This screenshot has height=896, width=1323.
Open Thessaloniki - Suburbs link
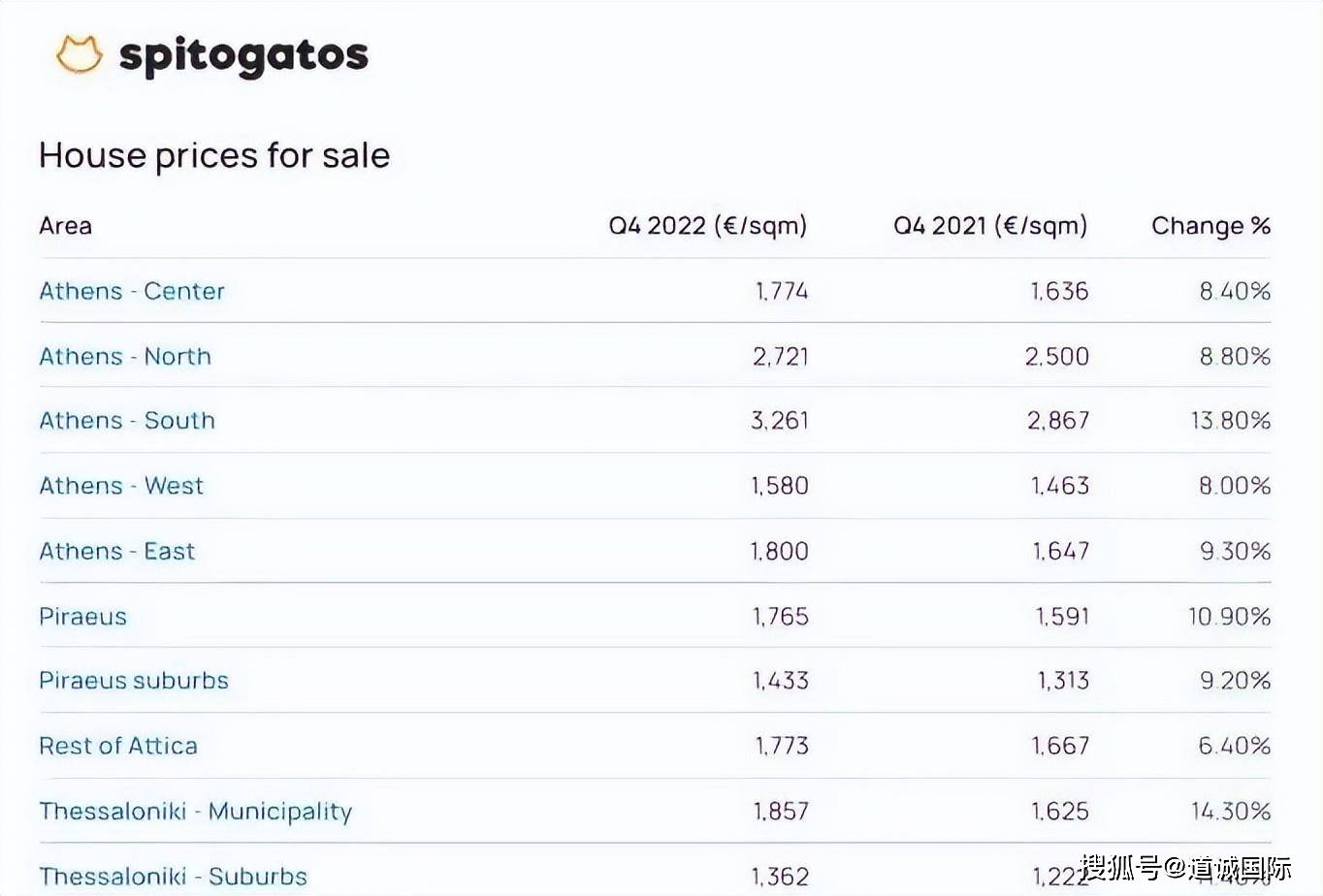point(173,877)
